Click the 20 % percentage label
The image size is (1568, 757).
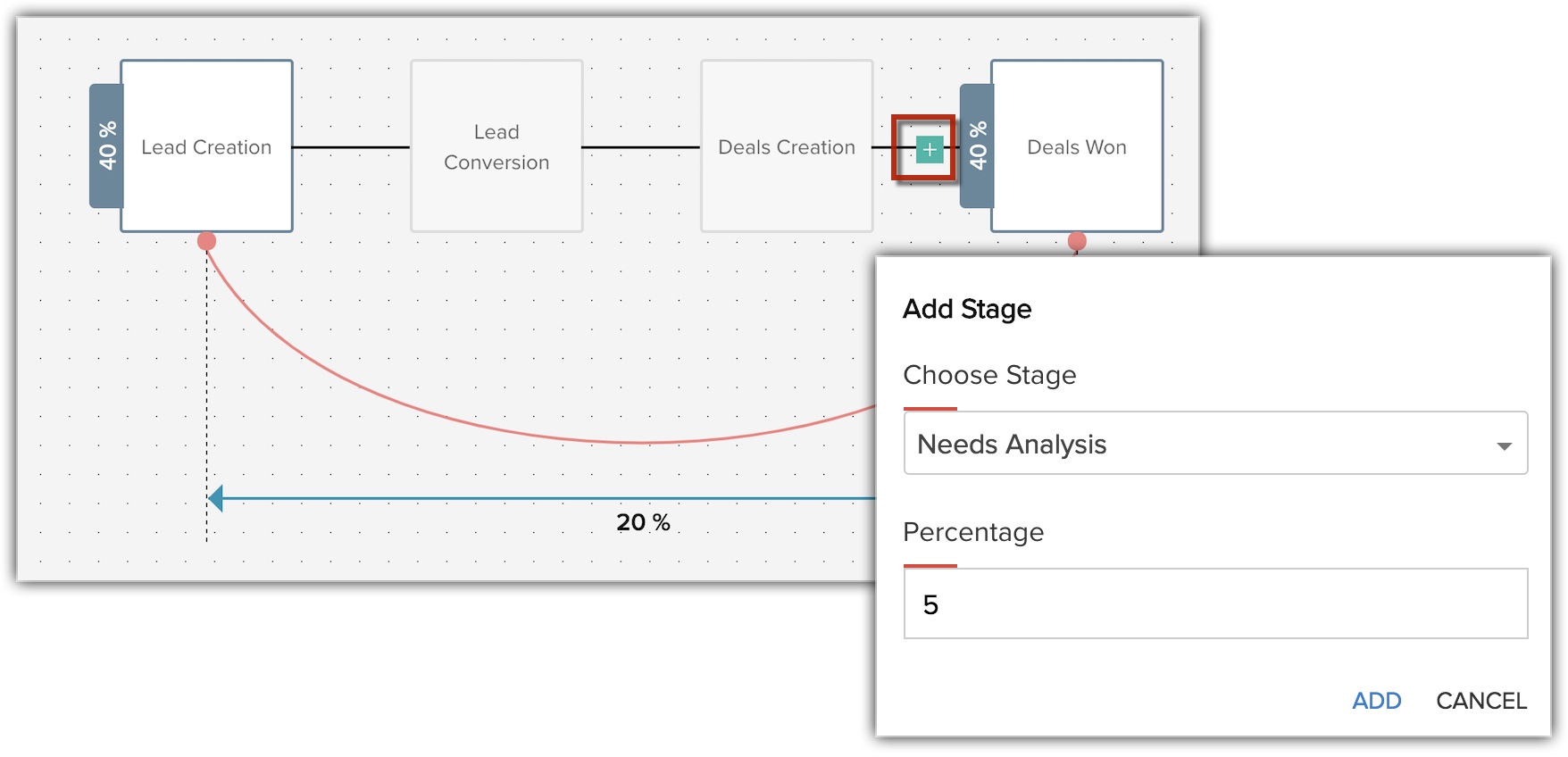click(643, 522)
